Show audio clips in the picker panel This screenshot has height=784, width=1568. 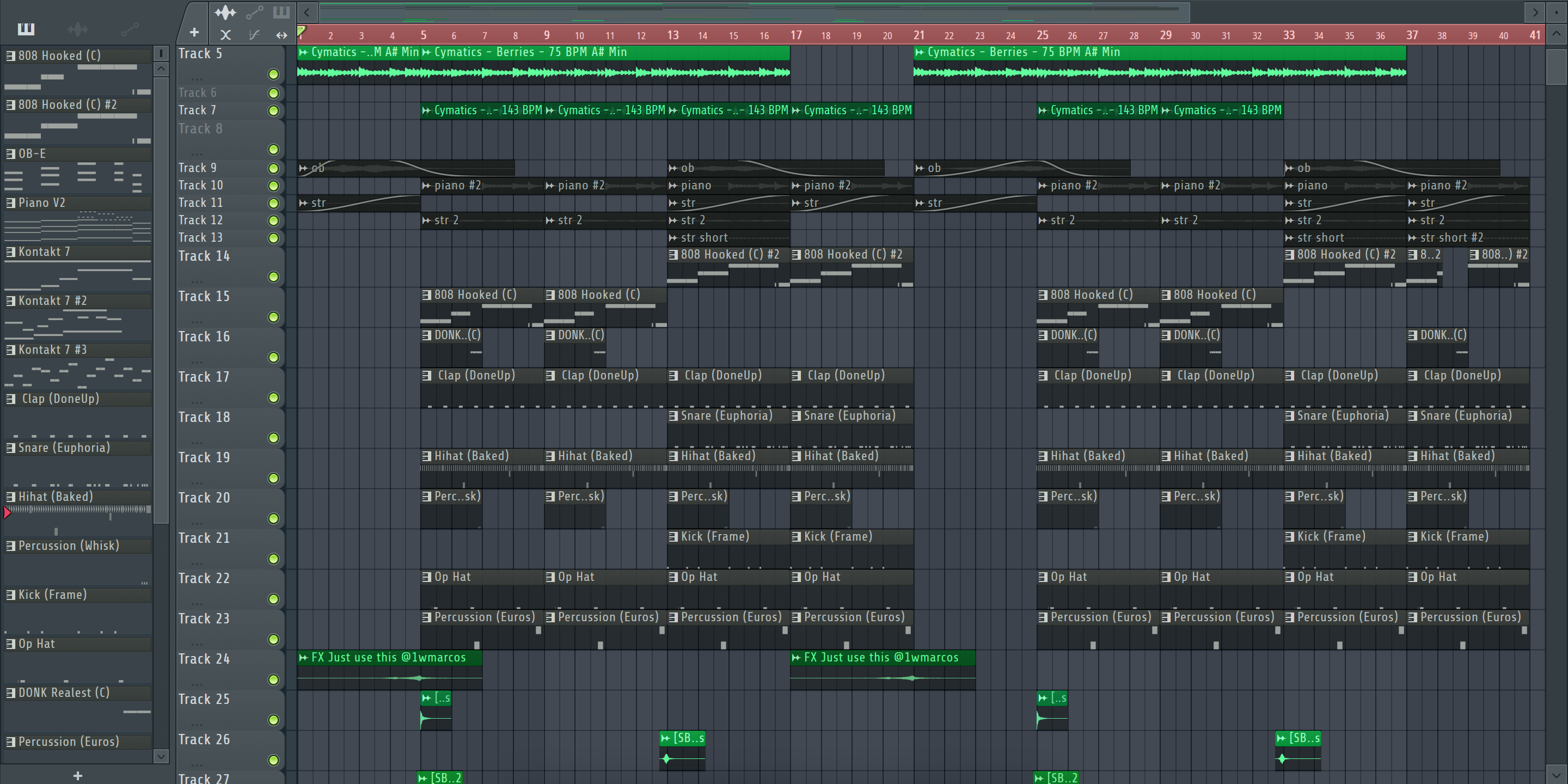pos(78,29)
